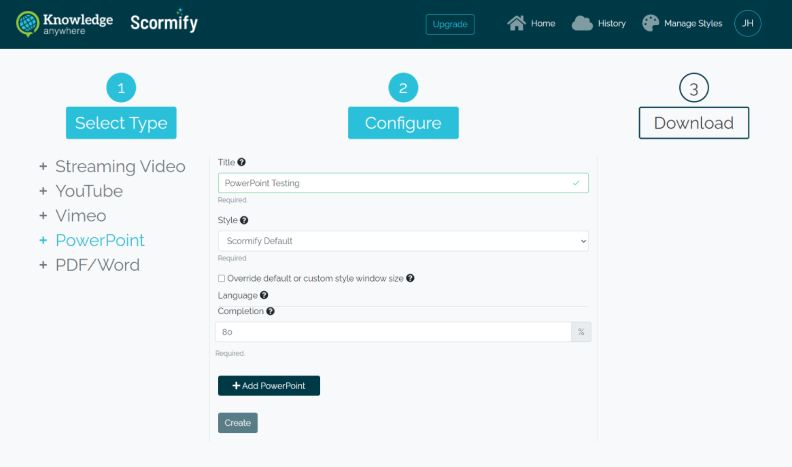Click the Knowledge Anywhere globe logo
792x467 pixels.
tap(27, 24)
